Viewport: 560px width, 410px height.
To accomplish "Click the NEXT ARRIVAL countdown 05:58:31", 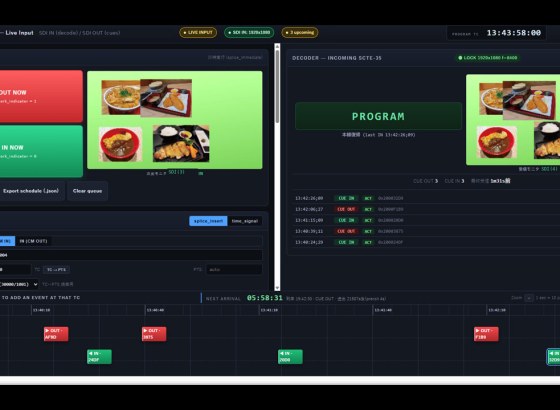I will 265,298.
